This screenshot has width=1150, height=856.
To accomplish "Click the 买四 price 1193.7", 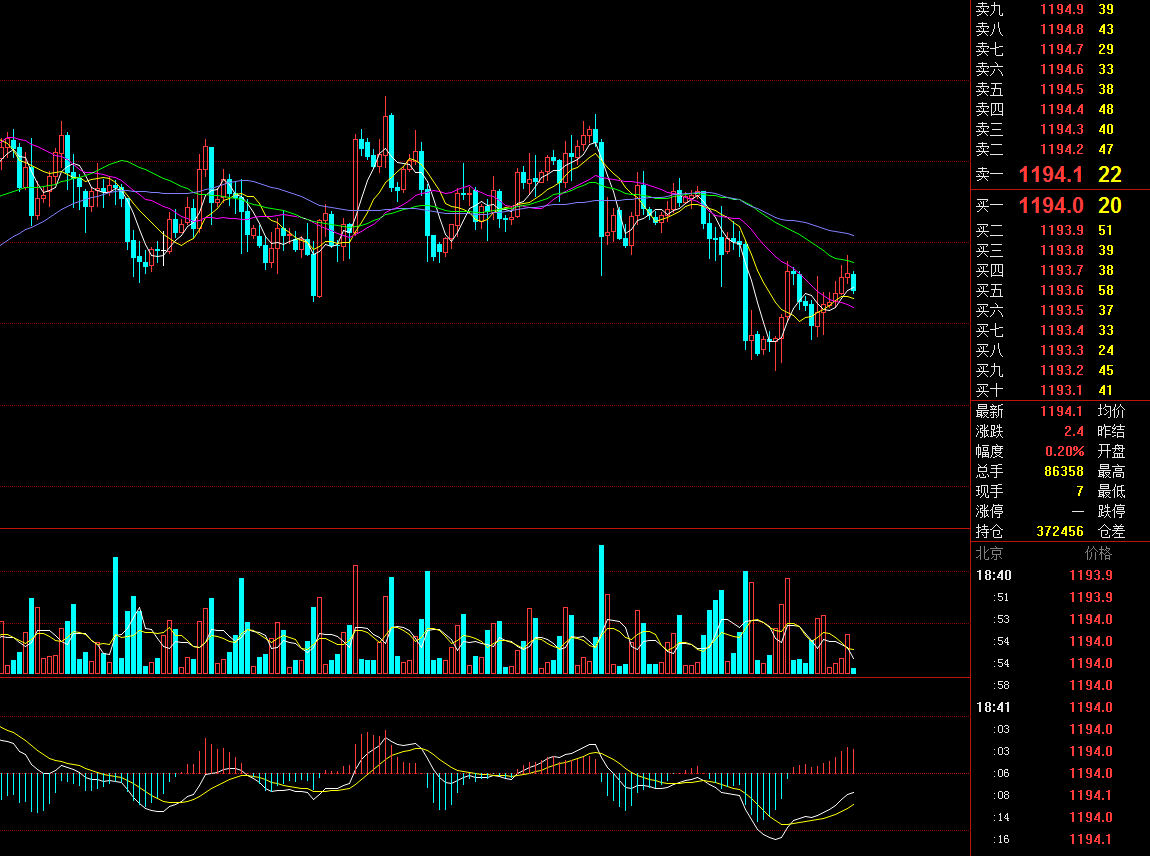I will (x=1061, y=271).
